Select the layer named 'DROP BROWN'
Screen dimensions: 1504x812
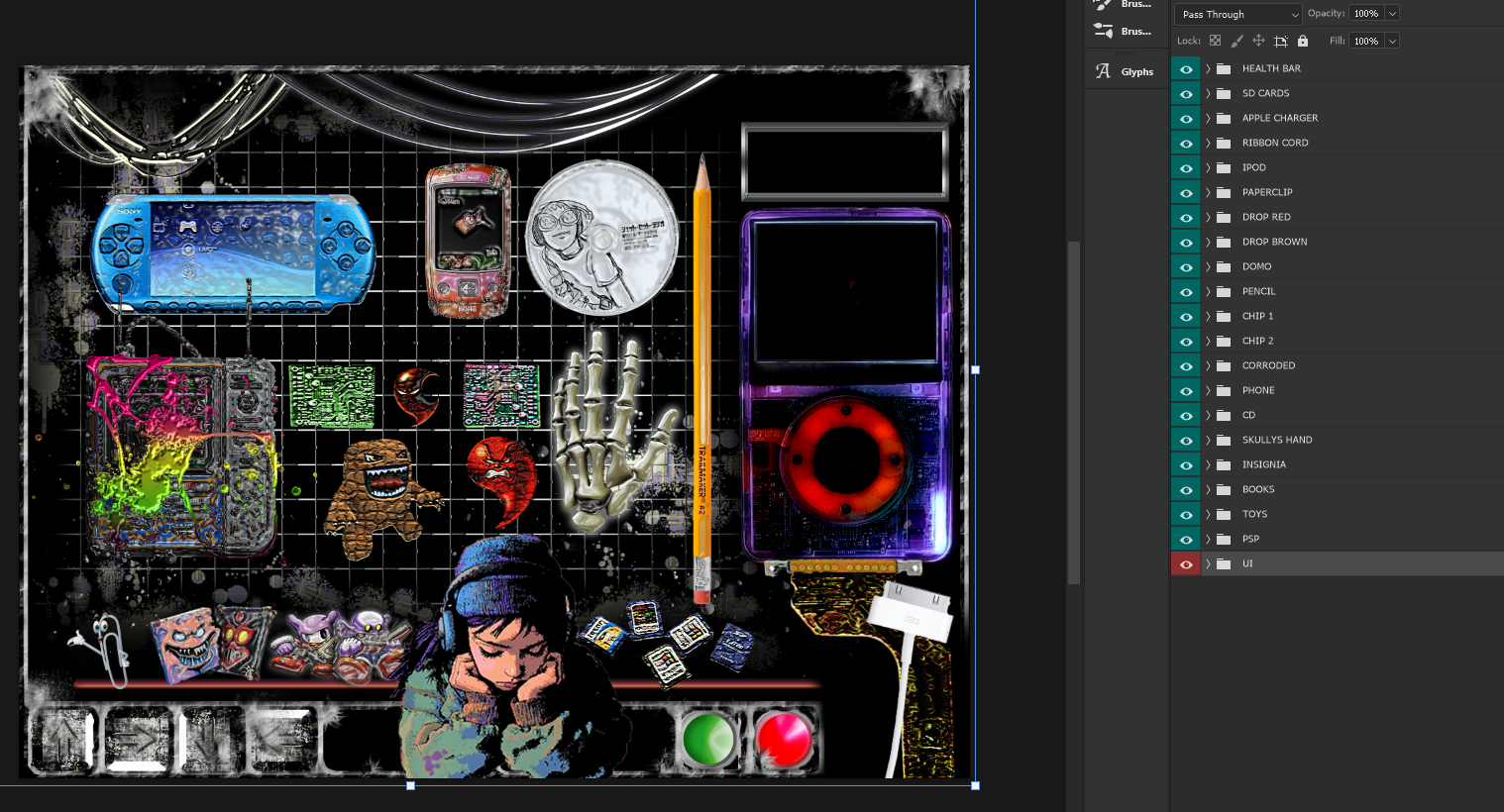(x=1274, y=242)
